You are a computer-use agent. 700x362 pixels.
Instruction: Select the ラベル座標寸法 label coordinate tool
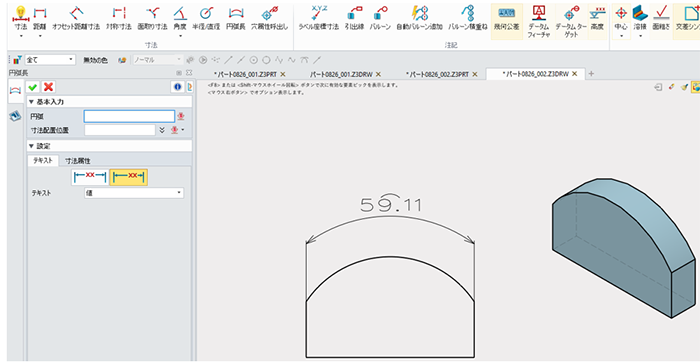point(318,17)
